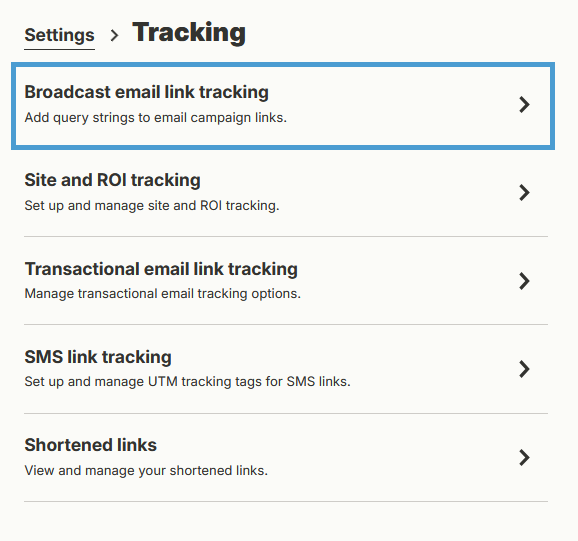Click the chevron arrow for Broadcast email link tracking
This screenshot has width=578, height=541.
click(x=524, y=105)
